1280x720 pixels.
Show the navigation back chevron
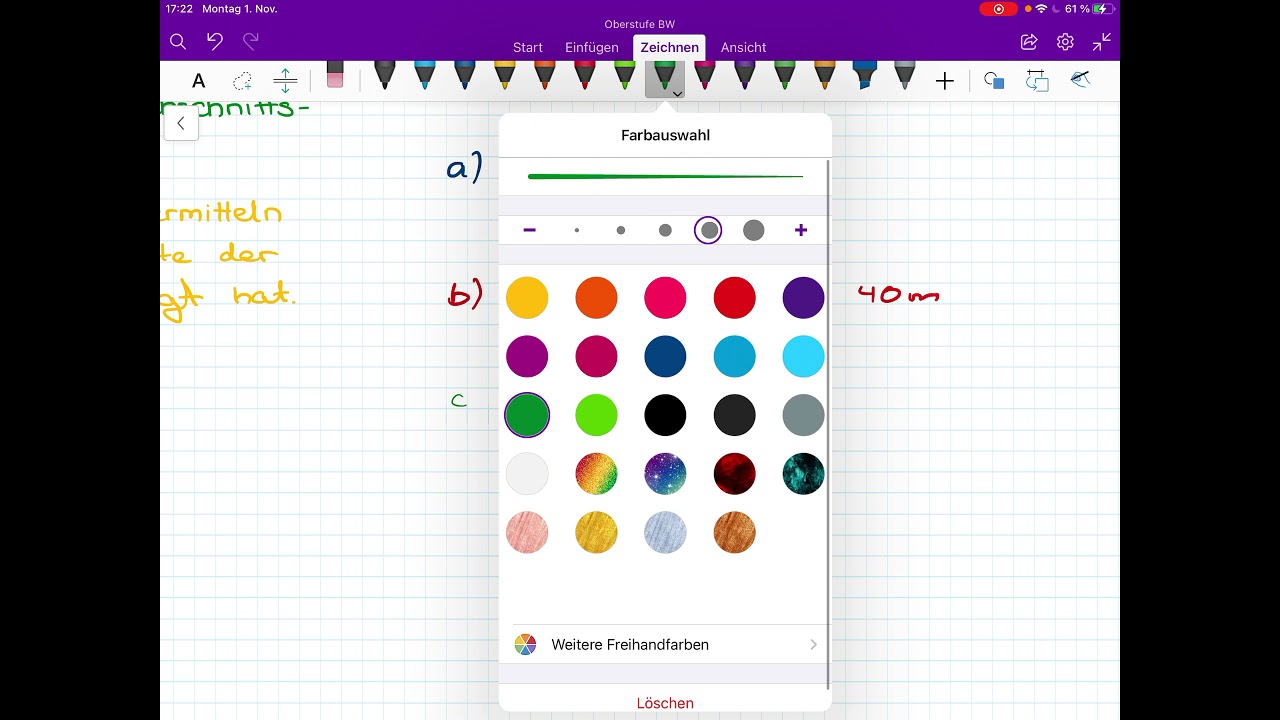(x=181, y=124)
